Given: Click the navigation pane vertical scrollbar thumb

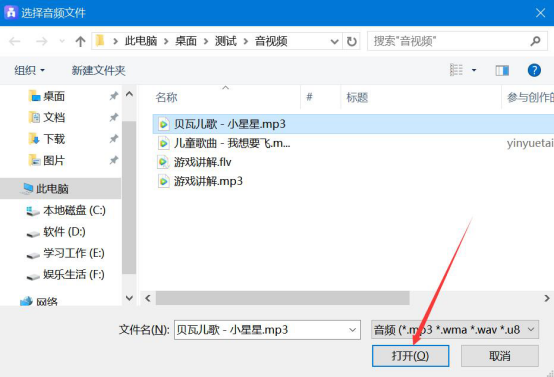Looking at the screenshot, I should point(129,197).
